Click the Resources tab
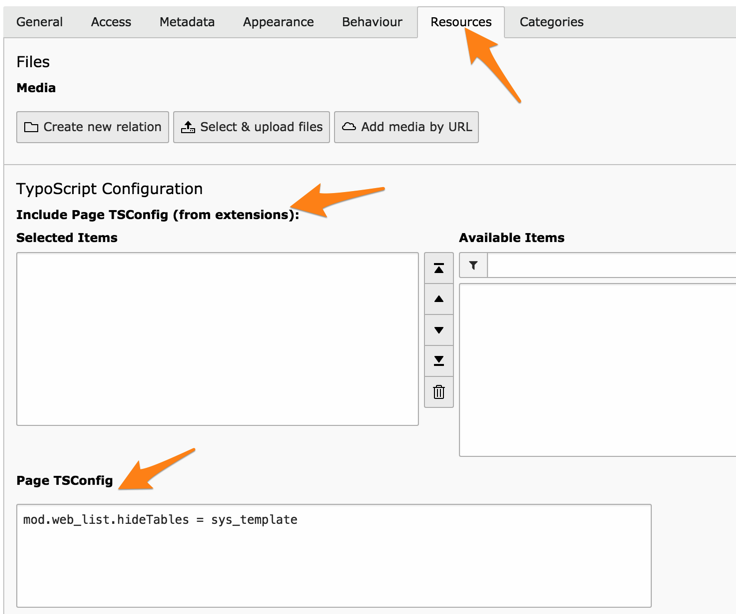This screenshot has height=614, width=736. pyautogui.click(x=461, y=22)
